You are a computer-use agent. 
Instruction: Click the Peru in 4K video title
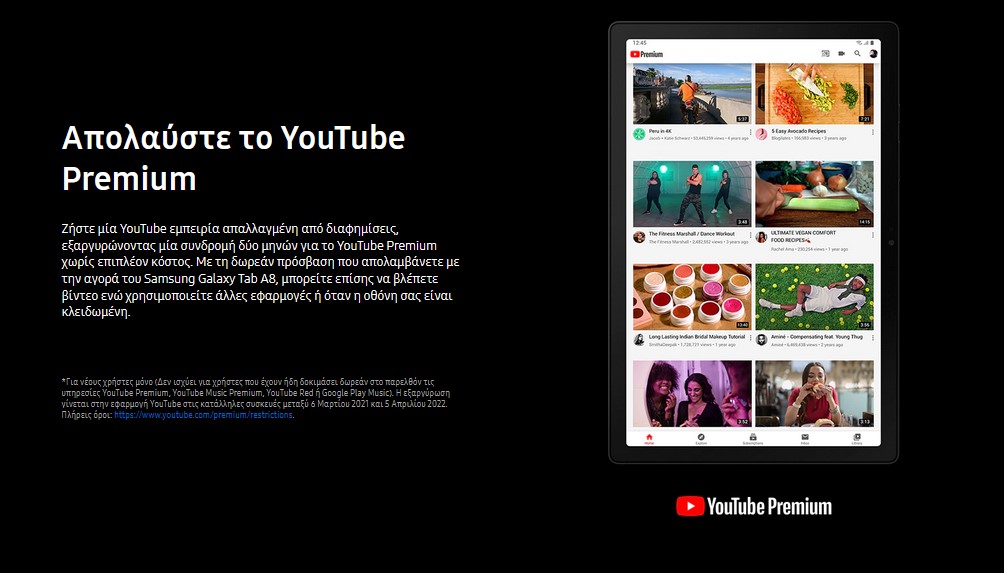tap(660, 131)
